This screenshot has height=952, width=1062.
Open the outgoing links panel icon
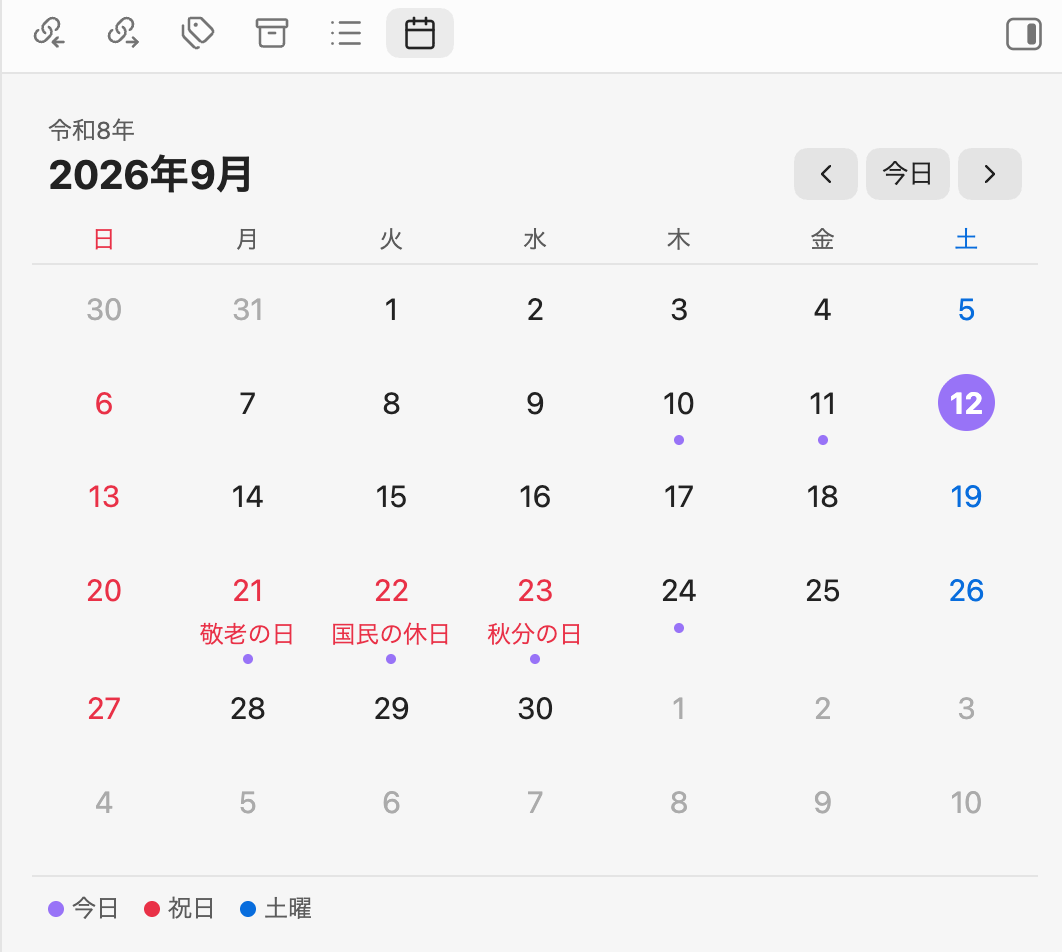coord(123,33)
